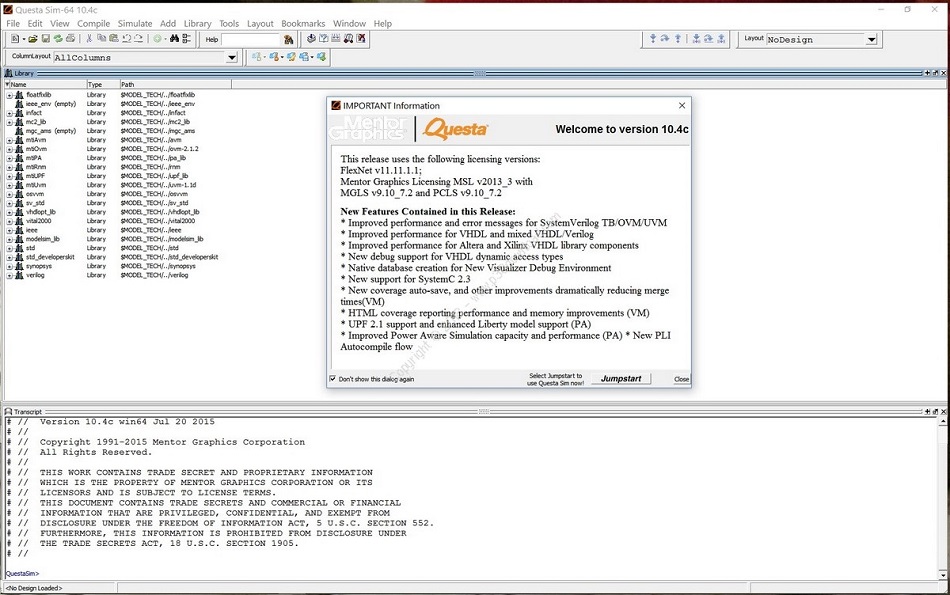Open the New file icon dropdown arrow
This screenshot has height=595, width=950.
(x=24, y=39)
